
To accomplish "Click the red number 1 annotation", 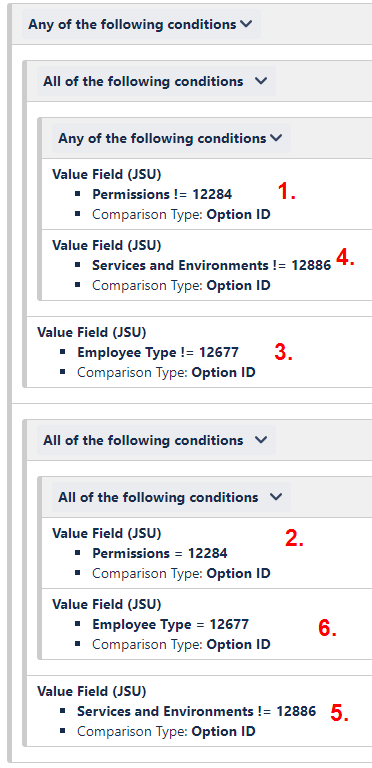I will point(287,192).
